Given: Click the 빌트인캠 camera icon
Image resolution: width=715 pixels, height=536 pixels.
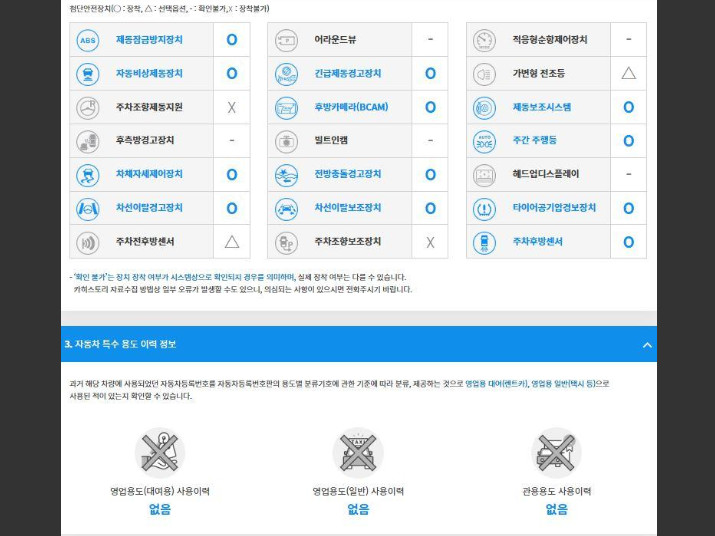Looking at the screenshot, I should tap(286, 141).
